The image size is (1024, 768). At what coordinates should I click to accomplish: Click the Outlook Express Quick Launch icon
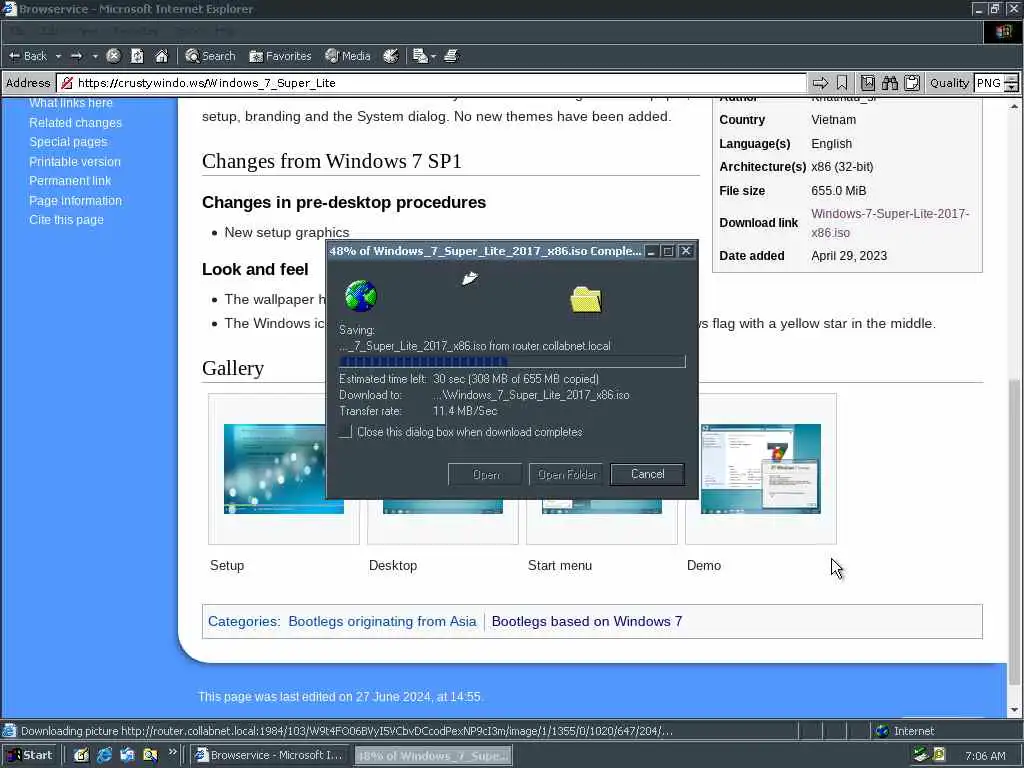127,755
